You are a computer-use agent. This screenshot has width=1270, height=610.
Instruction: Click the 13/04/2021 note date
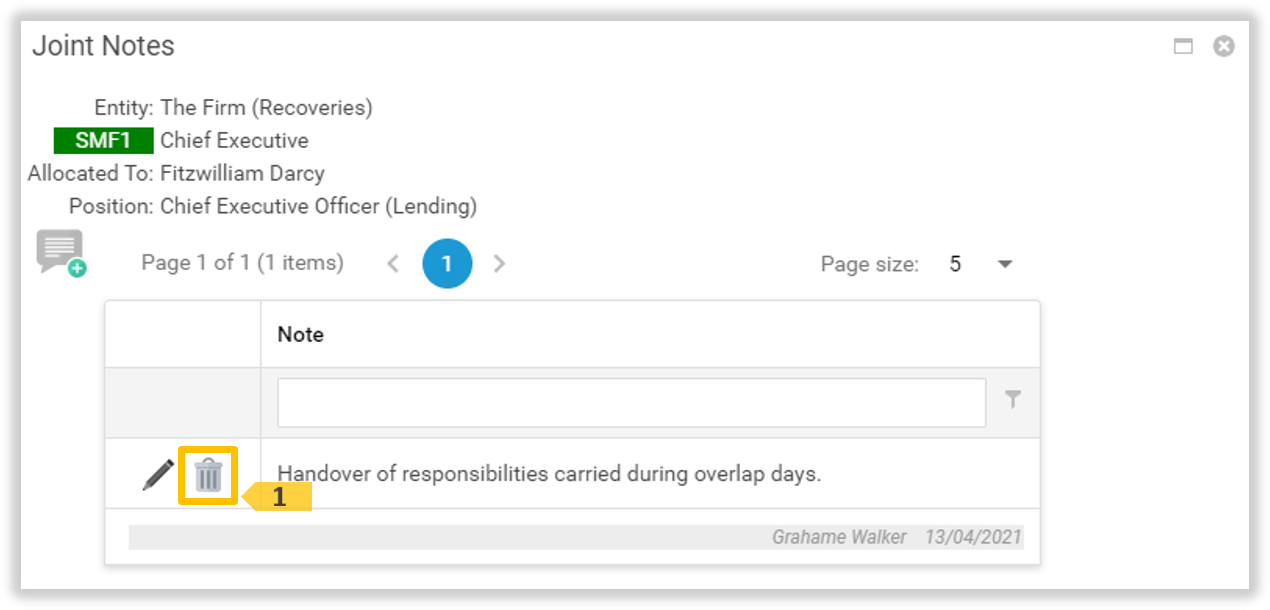point(973,537)
